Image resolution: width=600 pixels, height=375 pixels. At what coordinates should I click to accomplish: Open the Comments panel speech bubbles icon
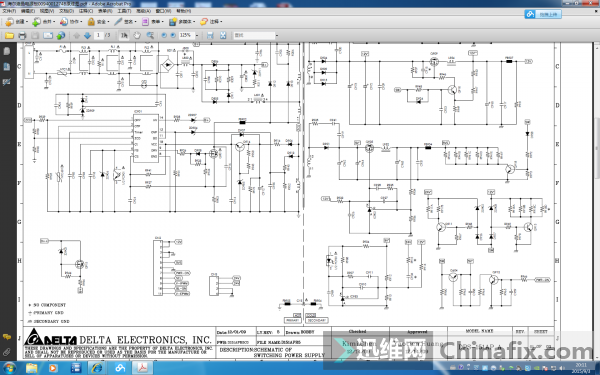[7, 337]
